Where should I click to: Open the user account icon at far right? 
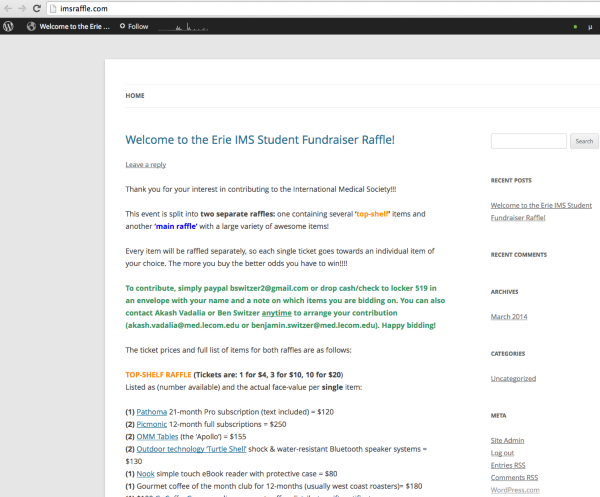pos(589,26)
